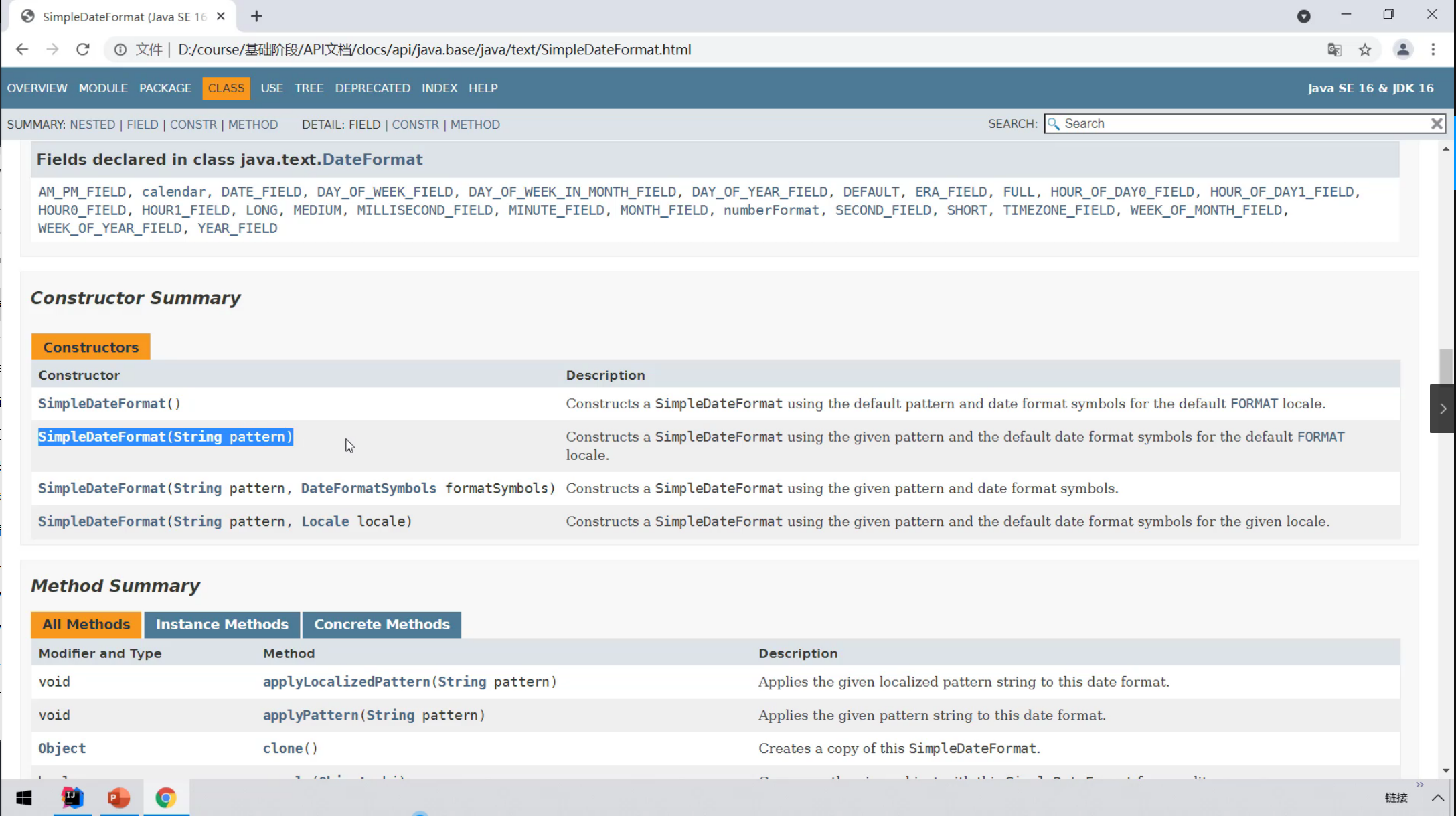Screen dimensions: 1456x816
Task: Click the translate page icon
Action: click(1334, 50)
